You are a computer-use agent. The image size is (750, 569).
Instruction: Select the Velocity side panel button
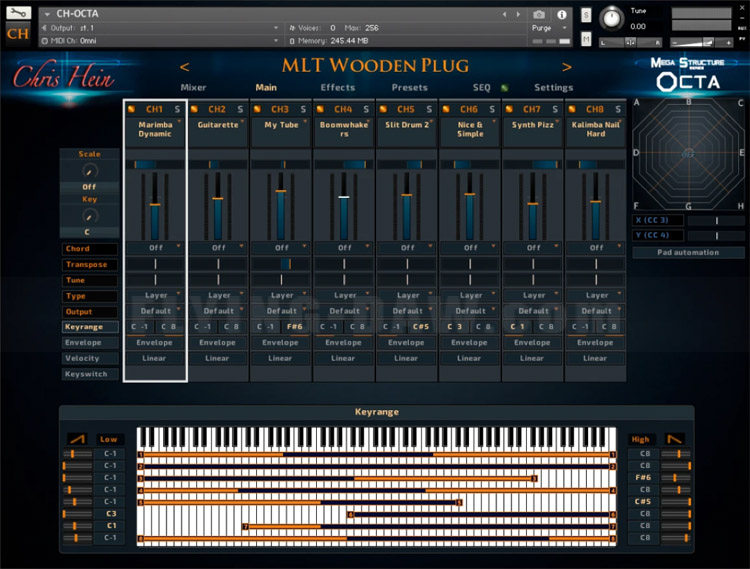click(90, 358)
